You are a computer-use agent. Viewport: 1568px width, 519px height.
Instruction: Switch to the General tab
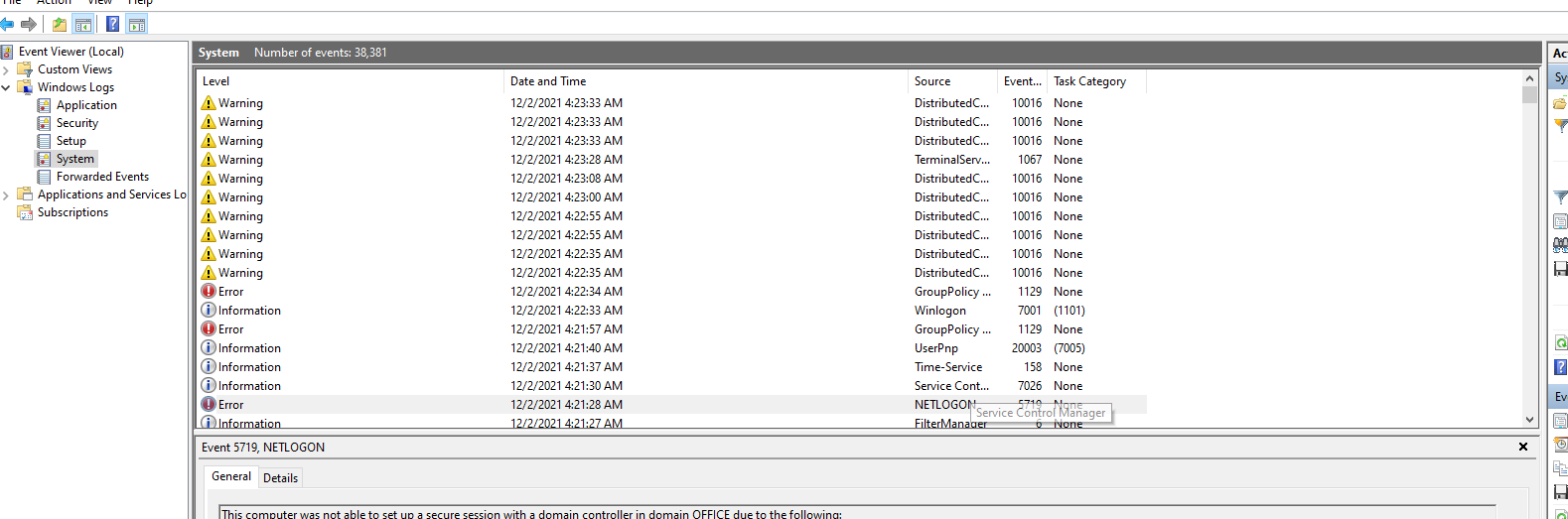pyautogui.click(x=231, y=476)
